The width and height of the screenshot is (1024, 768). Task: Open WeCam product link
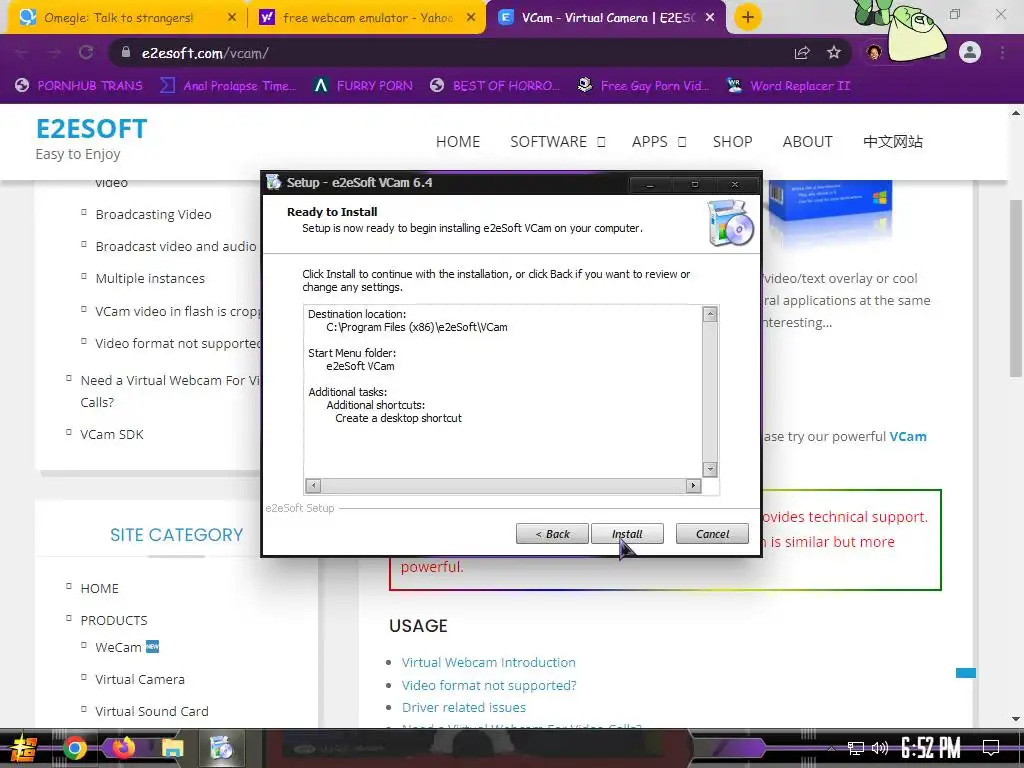point(118,647)
